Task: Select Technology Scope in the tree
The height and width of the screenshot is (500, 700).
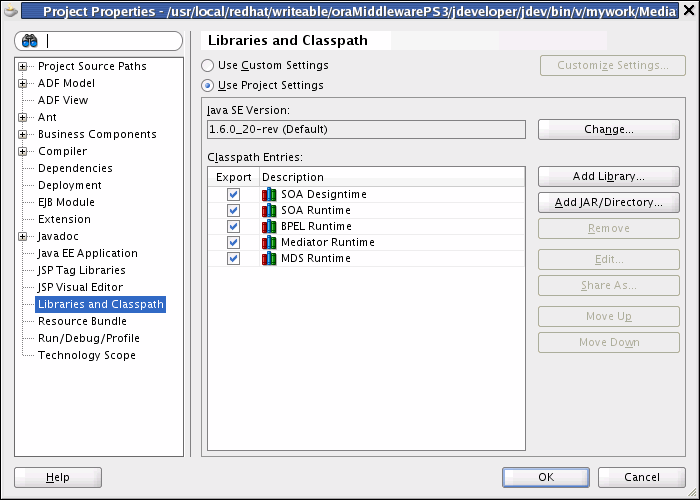Action: coord(86,355)
